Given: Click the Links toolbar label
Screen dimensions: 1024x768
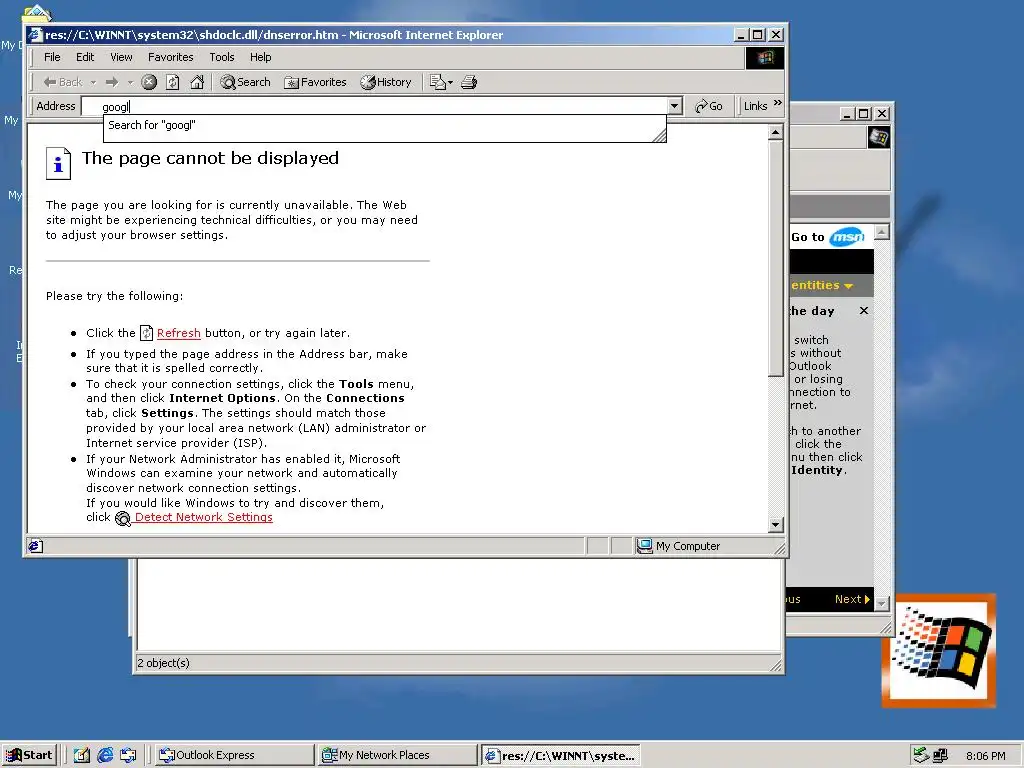Looking at the screenshot, I should [756, 106].
